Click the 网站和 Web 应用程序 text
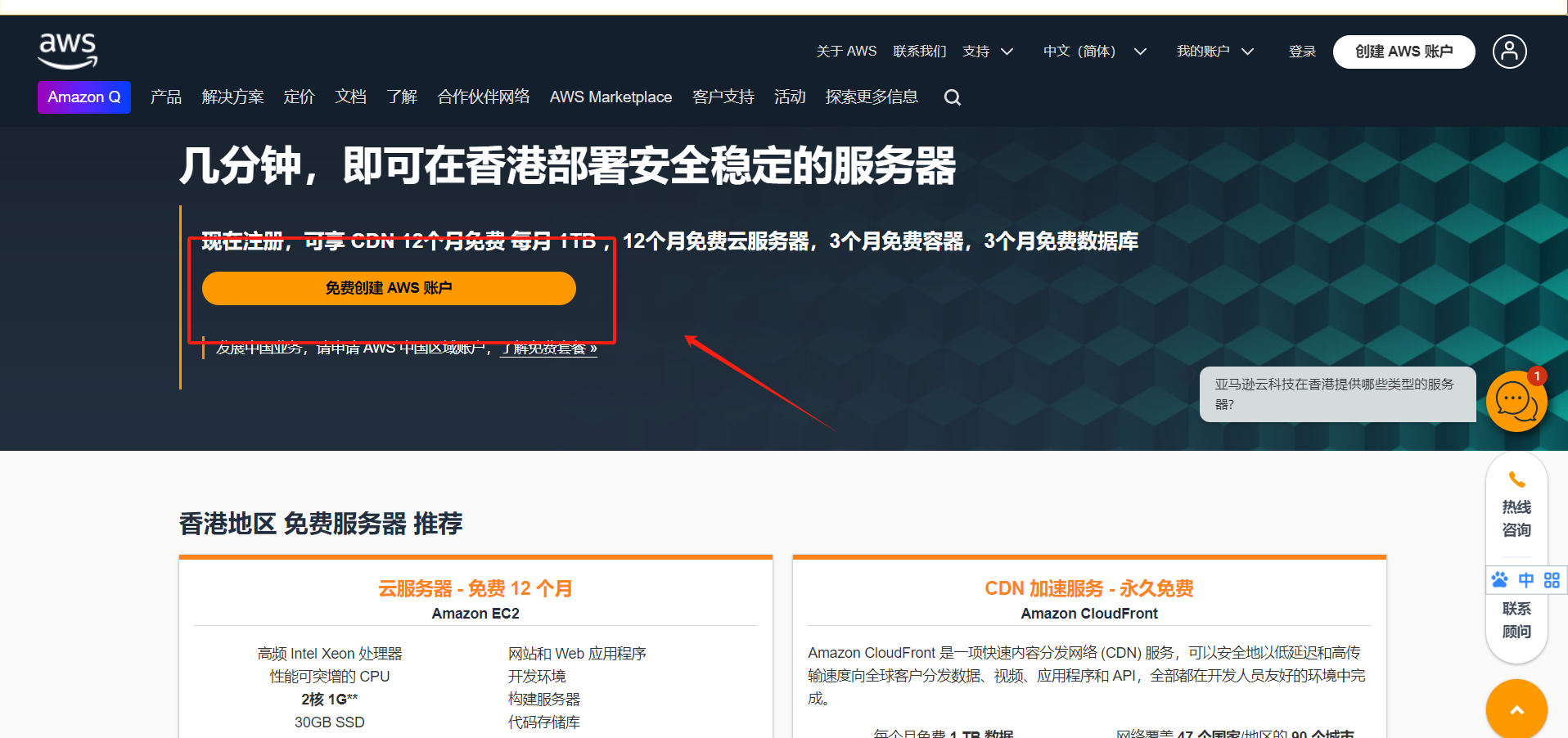 pyautogui.click(x=577, y=654)
